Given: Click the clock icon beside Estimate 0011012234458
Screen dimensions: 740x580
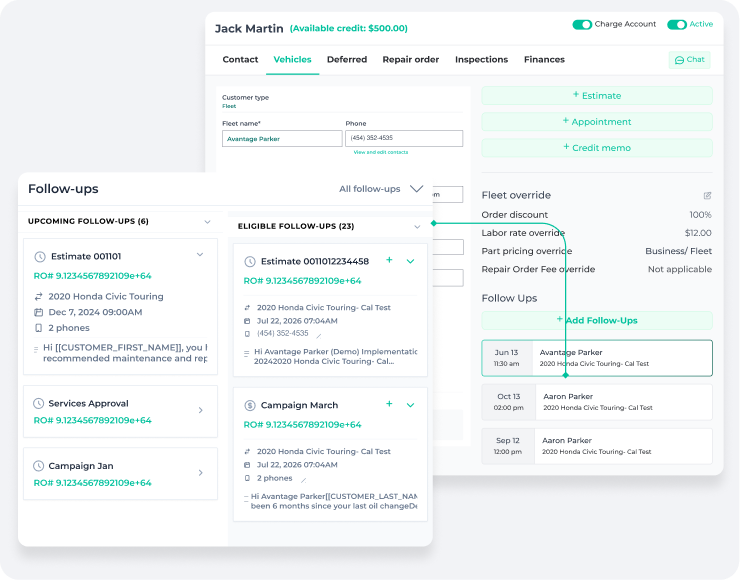Looking at the screenshot, I should [250, 261].
